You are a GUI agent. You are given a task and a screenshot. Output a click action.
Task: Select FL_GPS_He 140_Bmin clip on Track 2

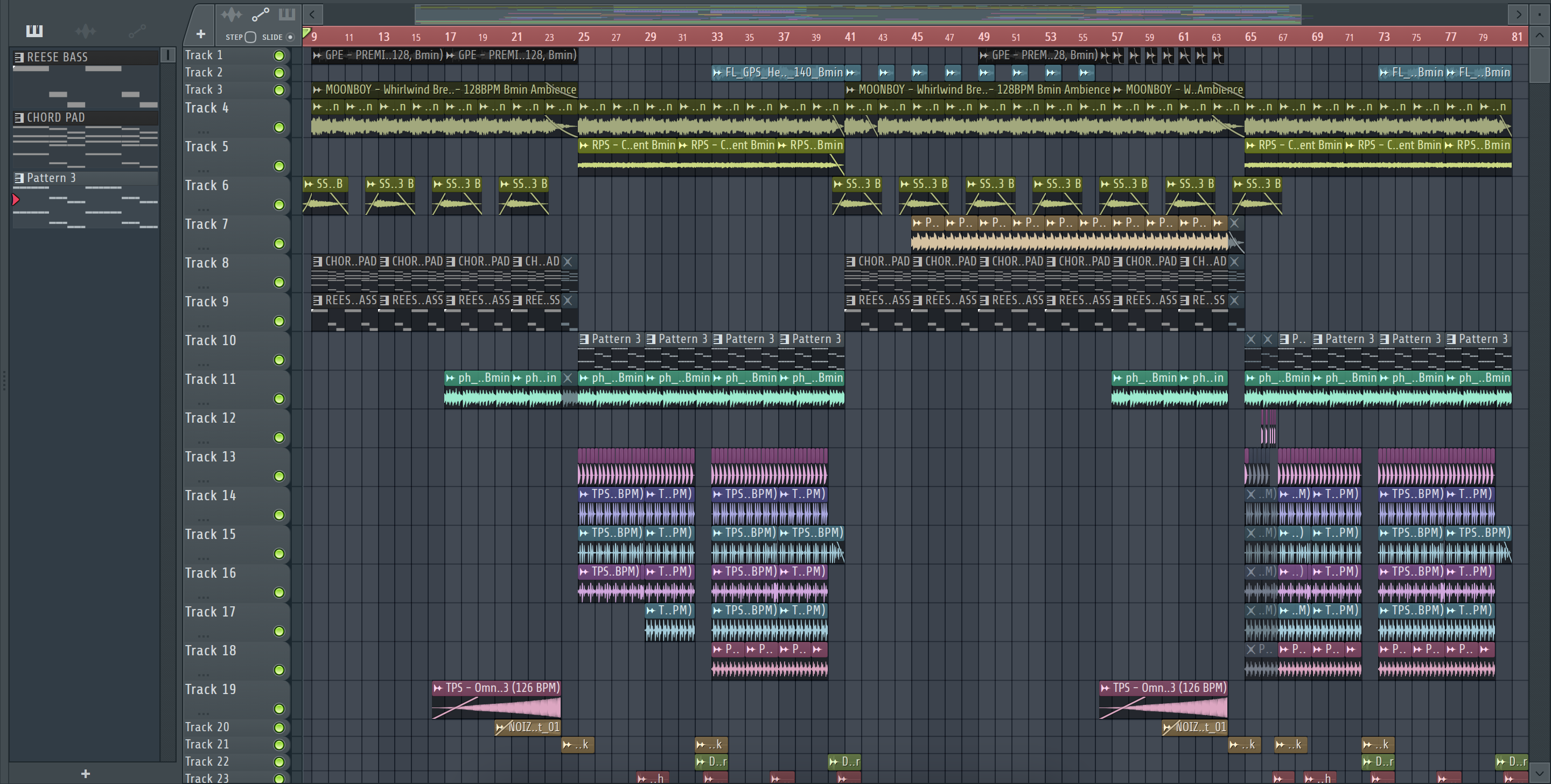point(778,73)
